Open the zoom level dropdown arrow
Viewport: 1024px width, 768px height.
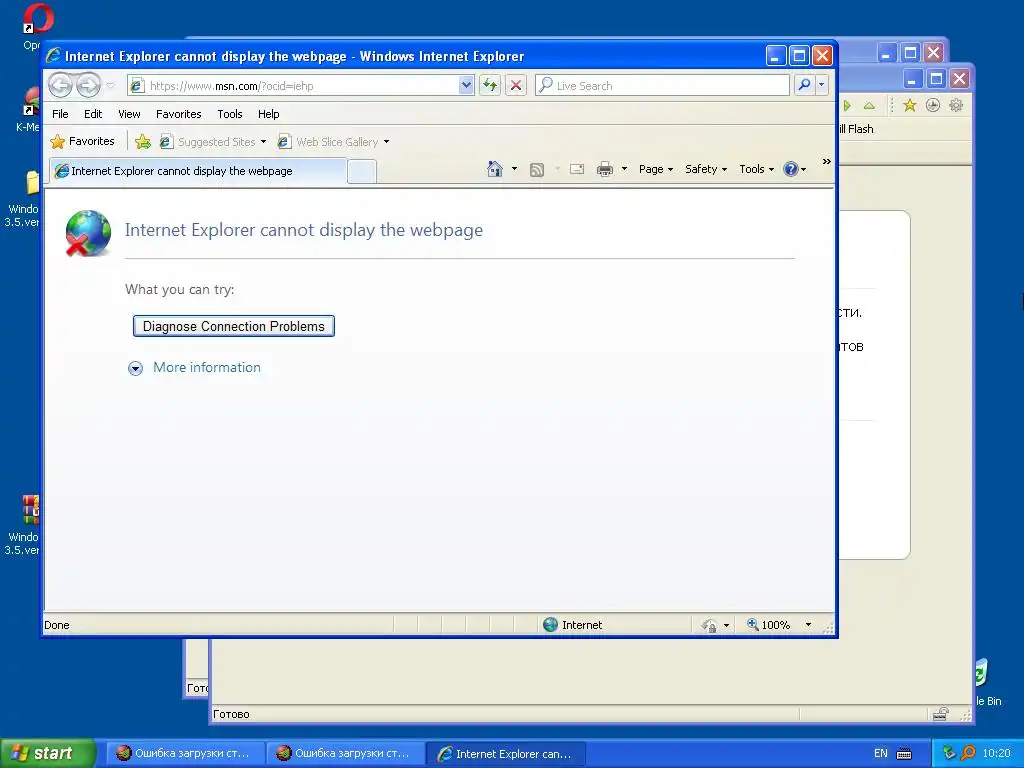tap(808, 625)
